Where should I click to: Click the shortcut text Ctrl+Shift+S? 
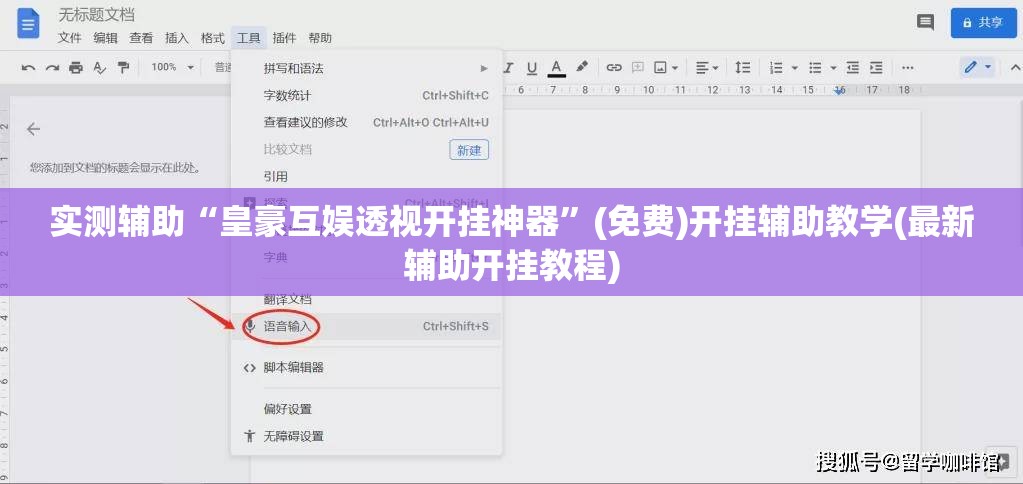[x=455, y=326]
